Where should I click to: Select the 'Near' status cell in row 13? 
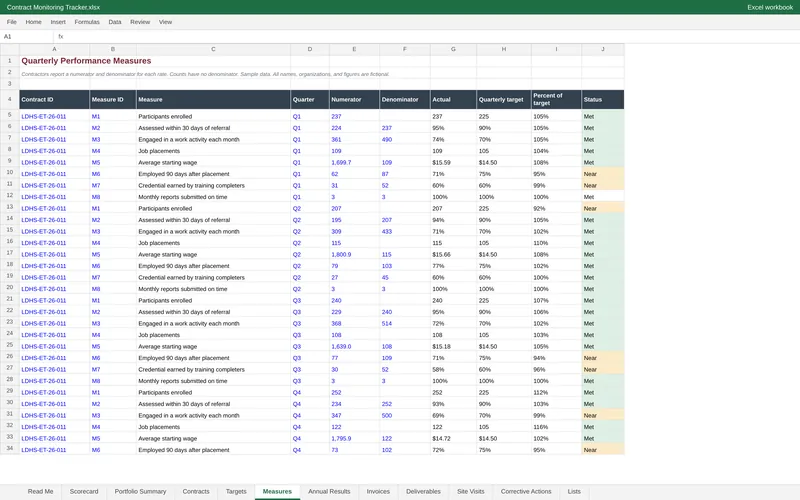603,208
